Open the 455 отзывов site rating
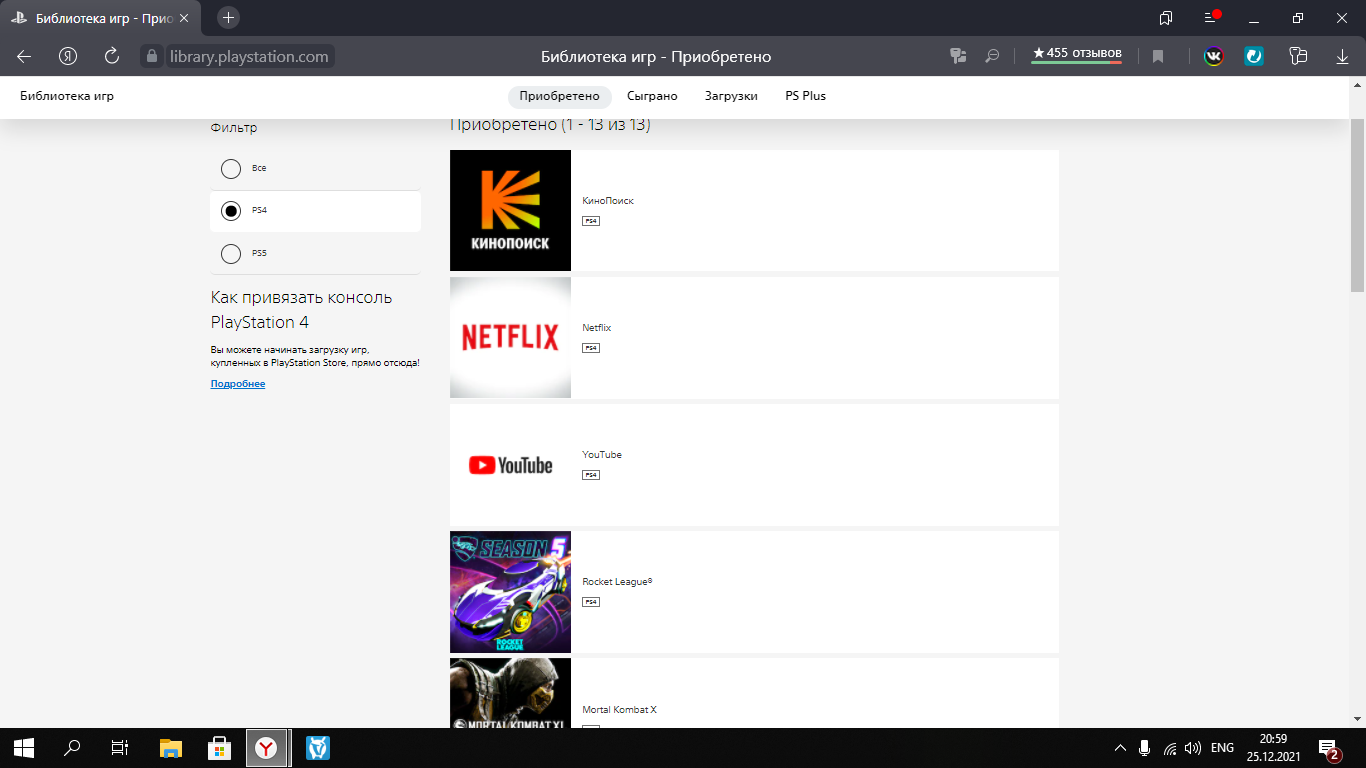This screenshot has height=768, width=1366. [x=1077, y=54]
